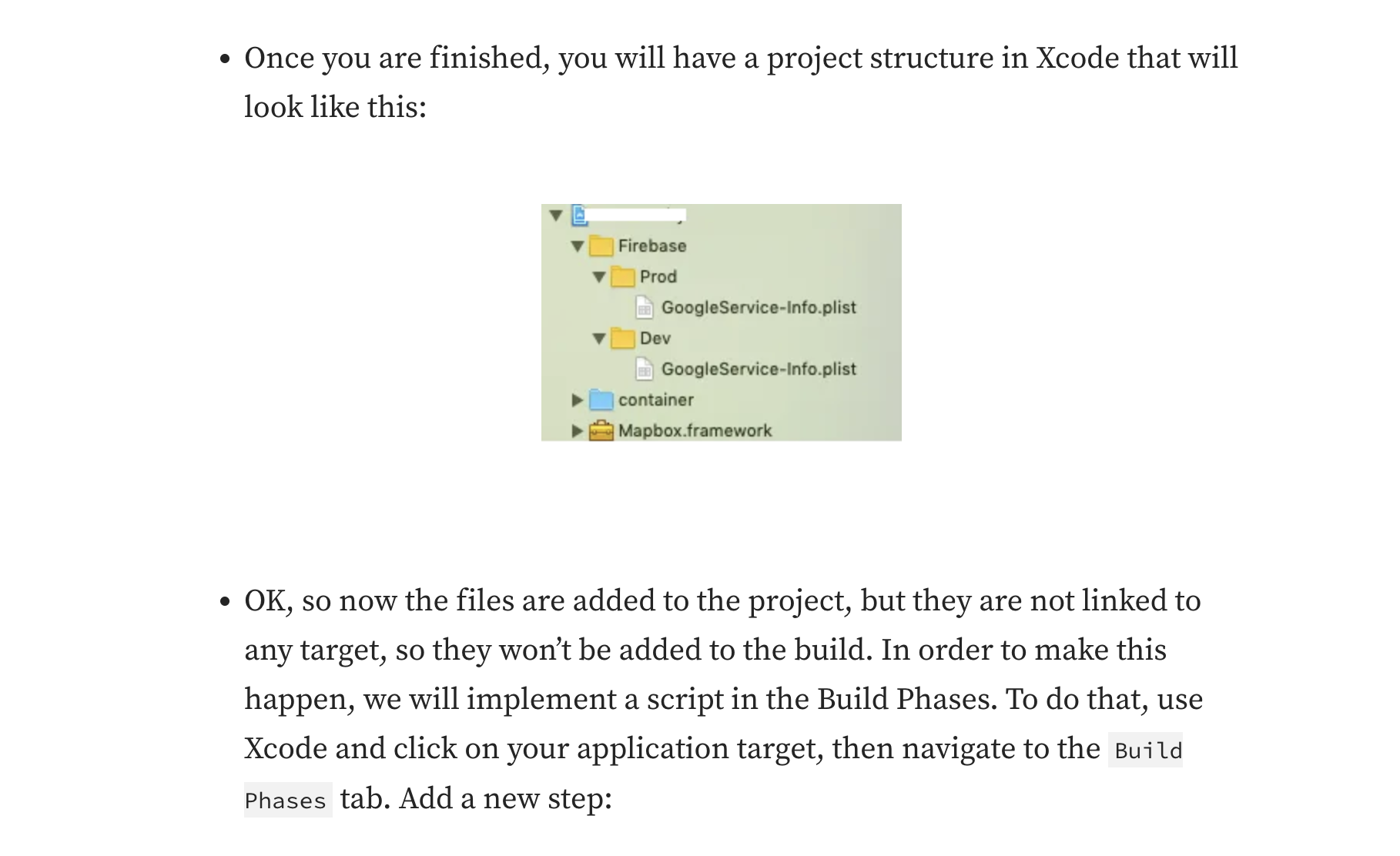Click the yellow Prod folder icon
Image resolution: width=1400 pixels, height=856 pixels.
pos(622,277)
